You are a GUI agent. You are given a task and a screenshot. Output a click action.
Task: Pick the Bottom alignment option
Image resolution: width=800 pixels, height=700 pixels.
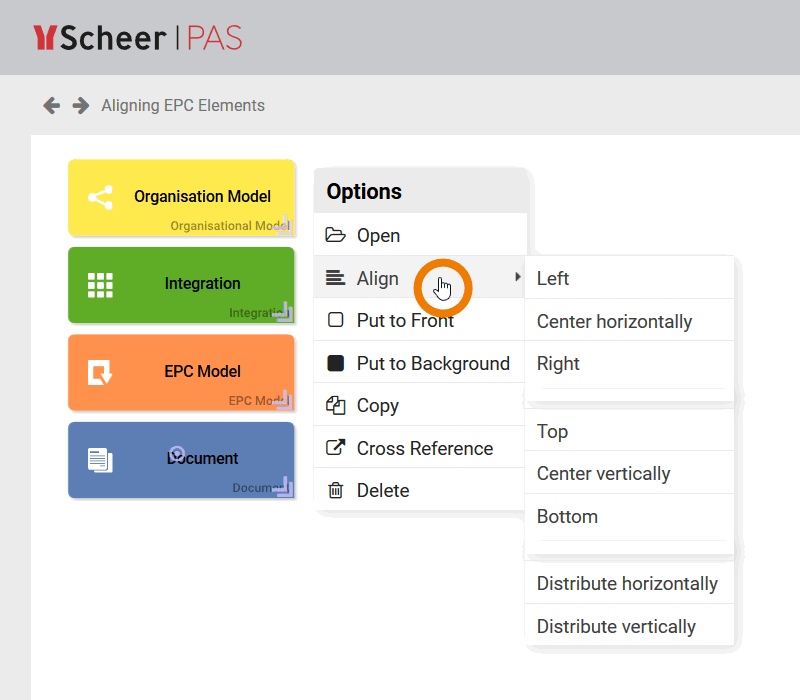coord(567,517)
